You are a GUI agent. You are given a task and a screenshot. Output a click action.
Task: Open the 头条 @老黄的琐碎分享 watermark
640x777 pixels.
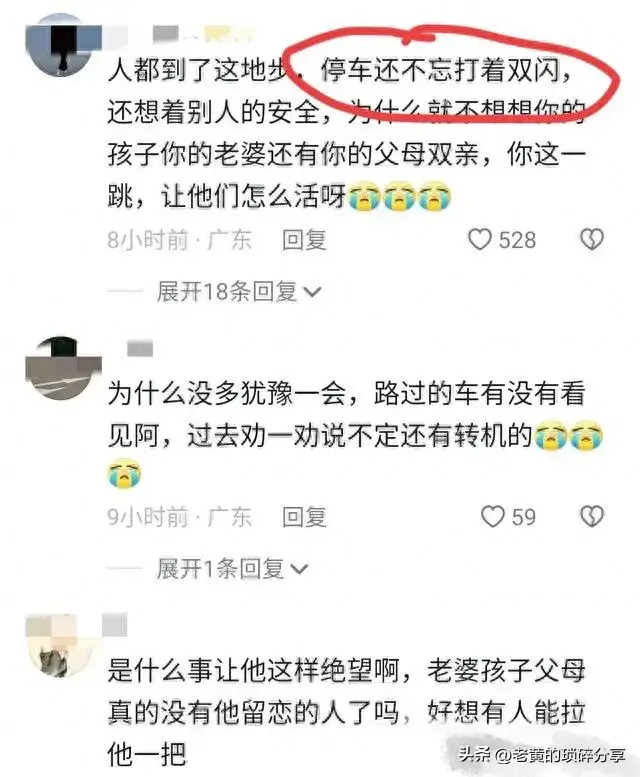(x=541, y=755)
